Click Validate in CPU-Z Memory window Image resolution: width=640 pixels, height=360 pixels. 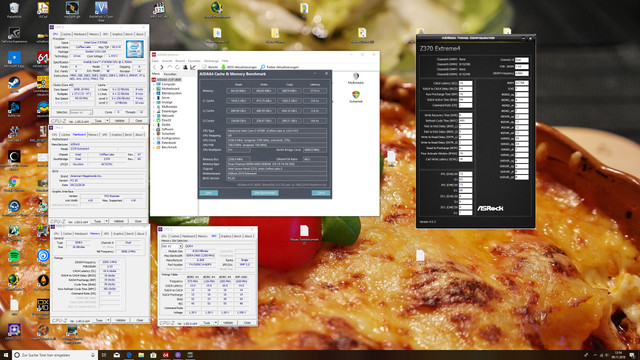[120, 320]
